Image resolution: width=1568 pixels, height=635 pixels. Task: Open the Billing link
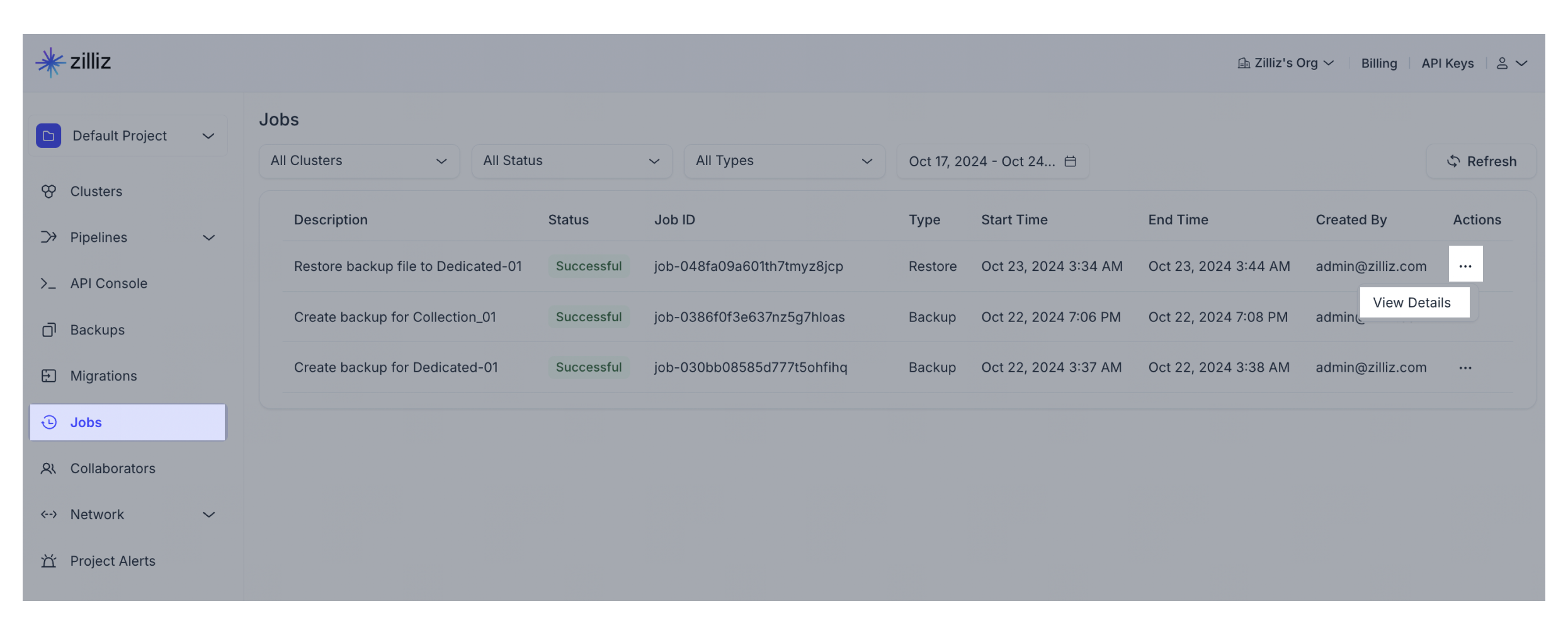[x=1378, y=64]
